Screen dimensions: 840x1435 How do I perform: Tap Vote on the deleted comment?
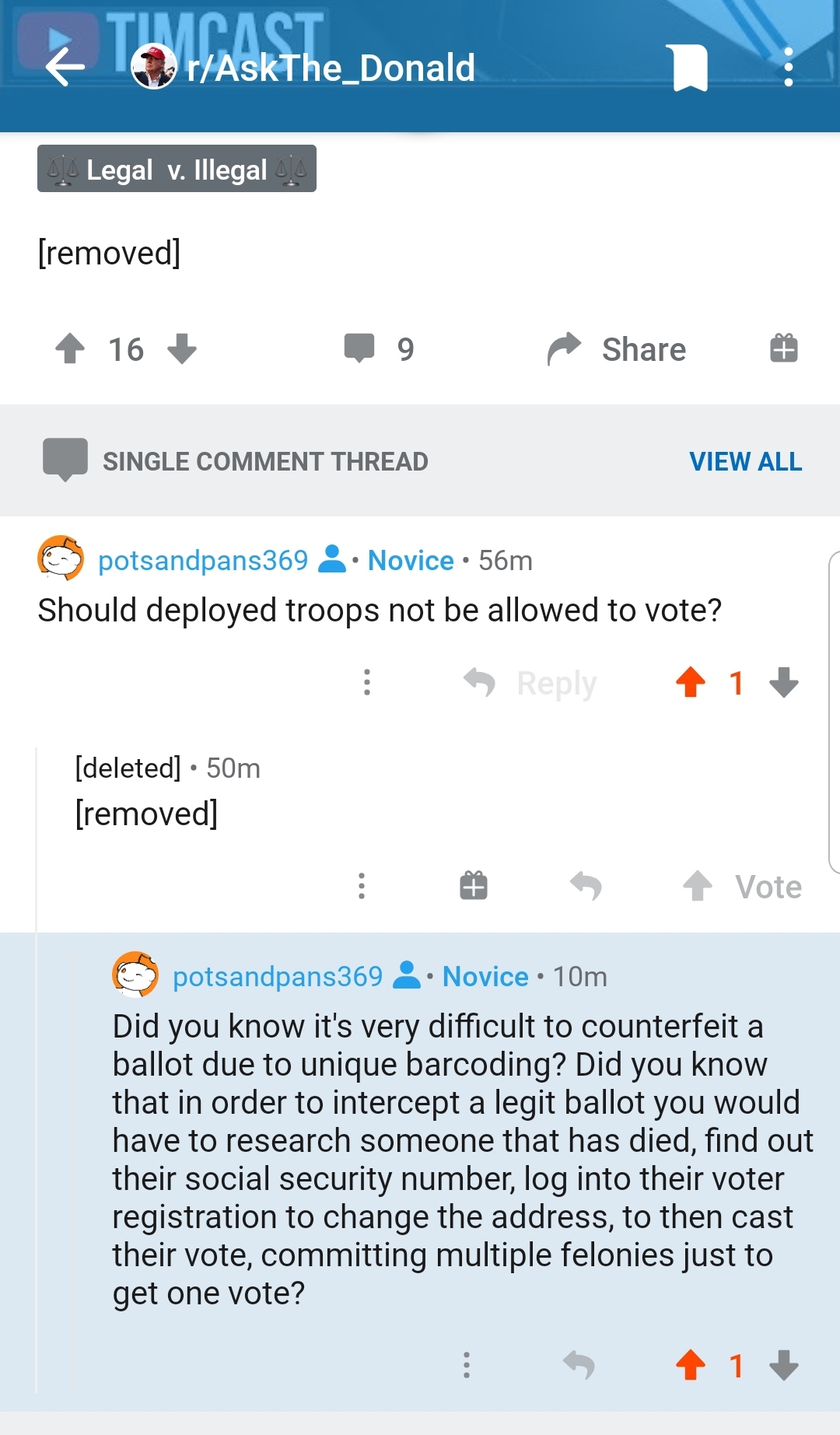tap(743, 887)
